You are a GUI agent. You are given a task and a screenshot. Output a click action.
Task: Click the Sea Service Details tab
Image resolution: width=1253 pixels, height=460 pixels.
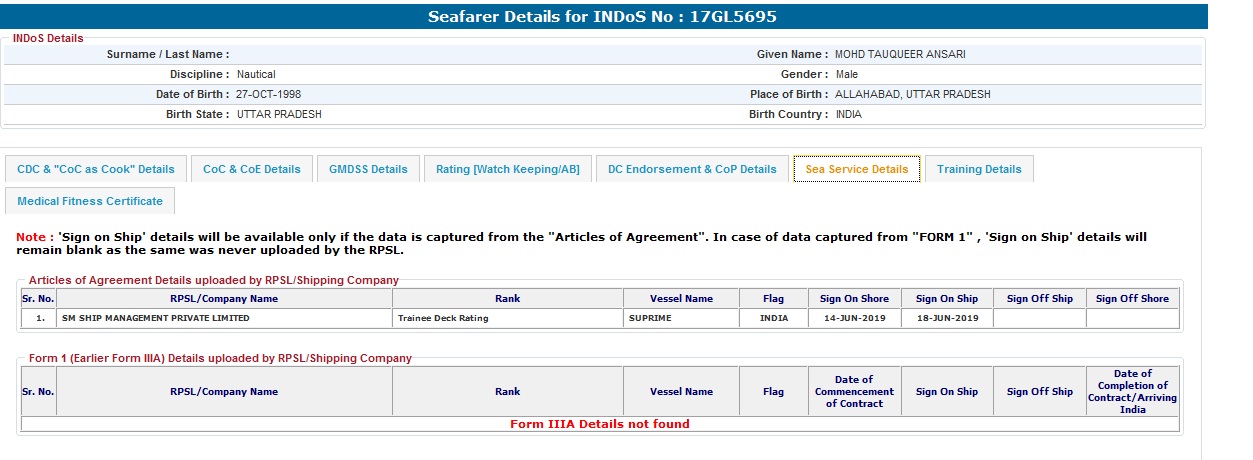855,169
